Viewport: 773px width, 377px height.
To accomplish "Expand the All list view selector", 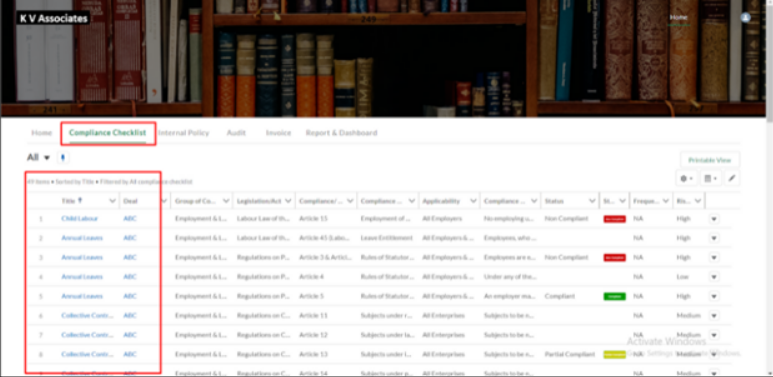I will pos(39,158).
